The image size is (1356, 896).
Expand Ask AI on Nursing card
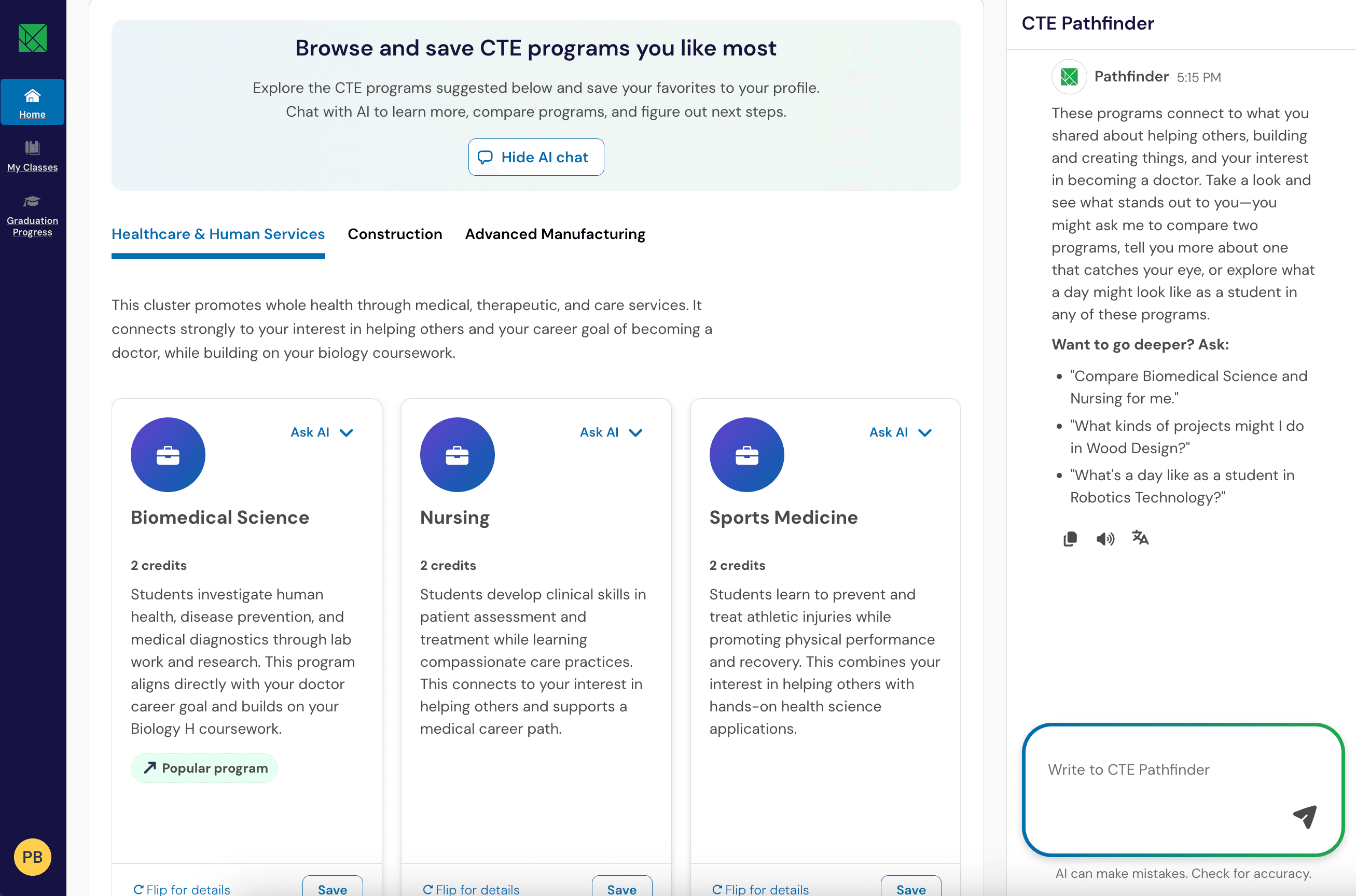pyautogui.click(x=611, y=432)
